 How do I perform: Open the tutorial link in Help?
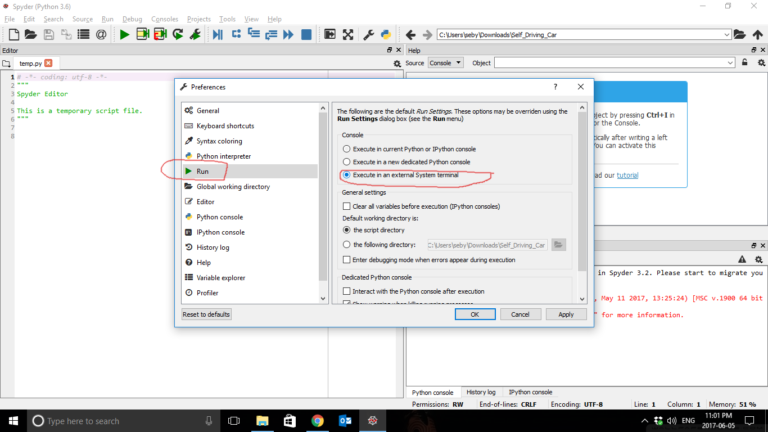point(627,175)
